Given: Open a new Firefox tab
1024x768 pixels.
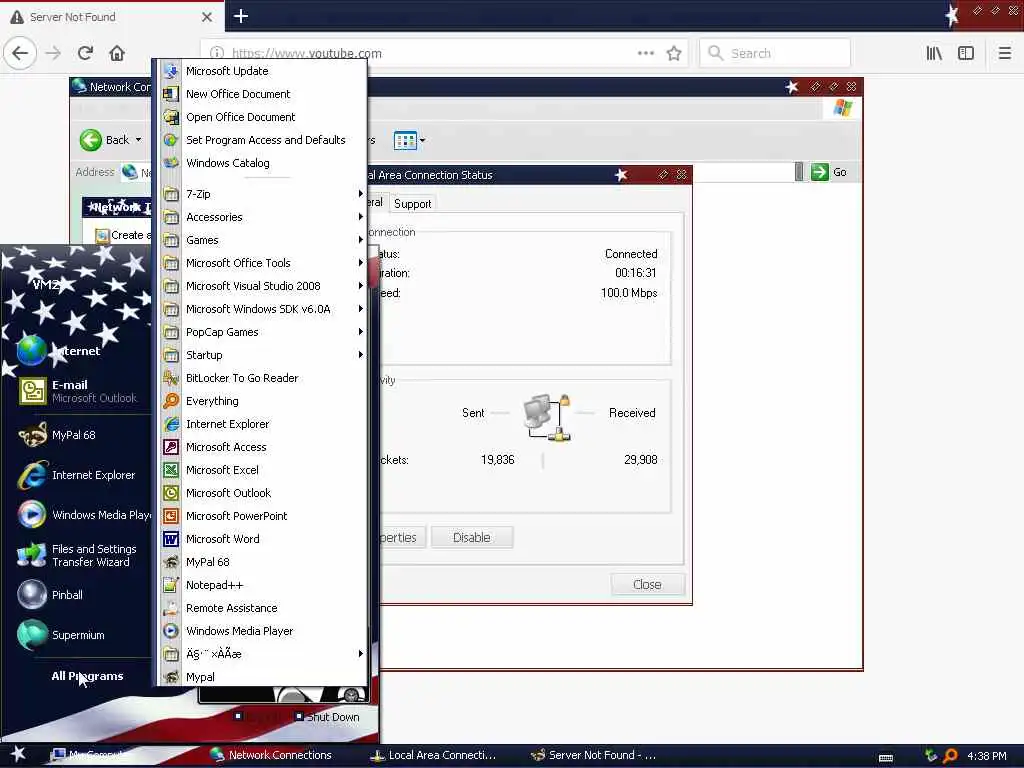Looking at the screenshot, I should point(241,16).
